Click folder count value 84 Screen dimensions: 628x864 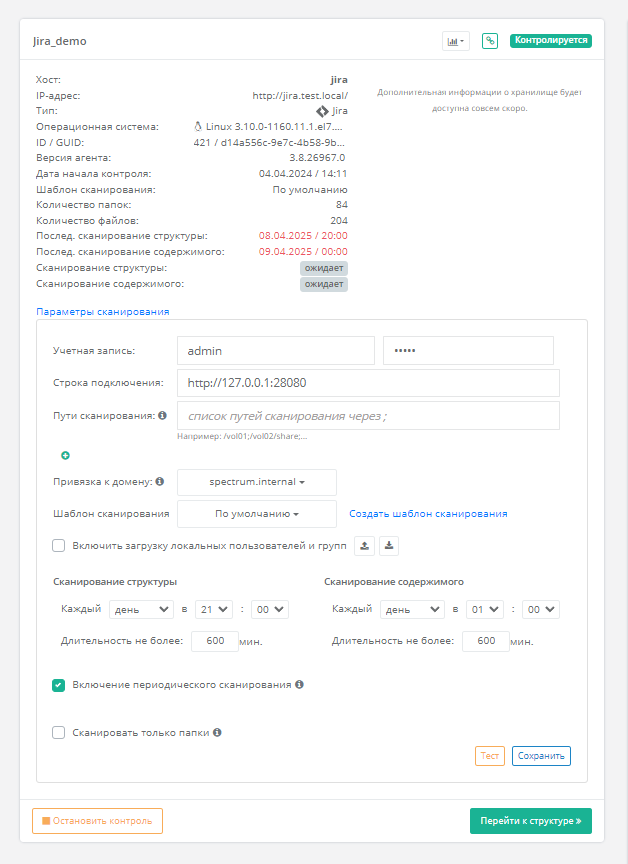click(342, 205)
